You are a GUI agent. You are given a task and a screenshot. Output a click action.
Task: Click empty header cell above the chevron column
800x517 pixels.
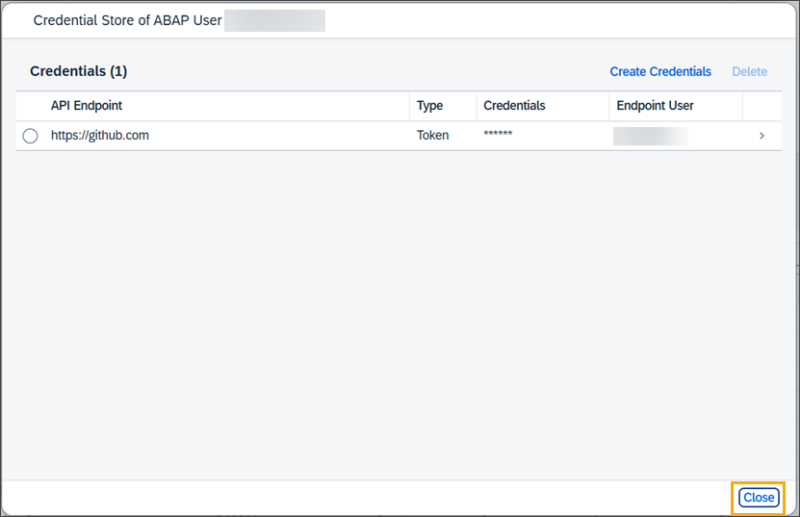click(x=762, y=106)
